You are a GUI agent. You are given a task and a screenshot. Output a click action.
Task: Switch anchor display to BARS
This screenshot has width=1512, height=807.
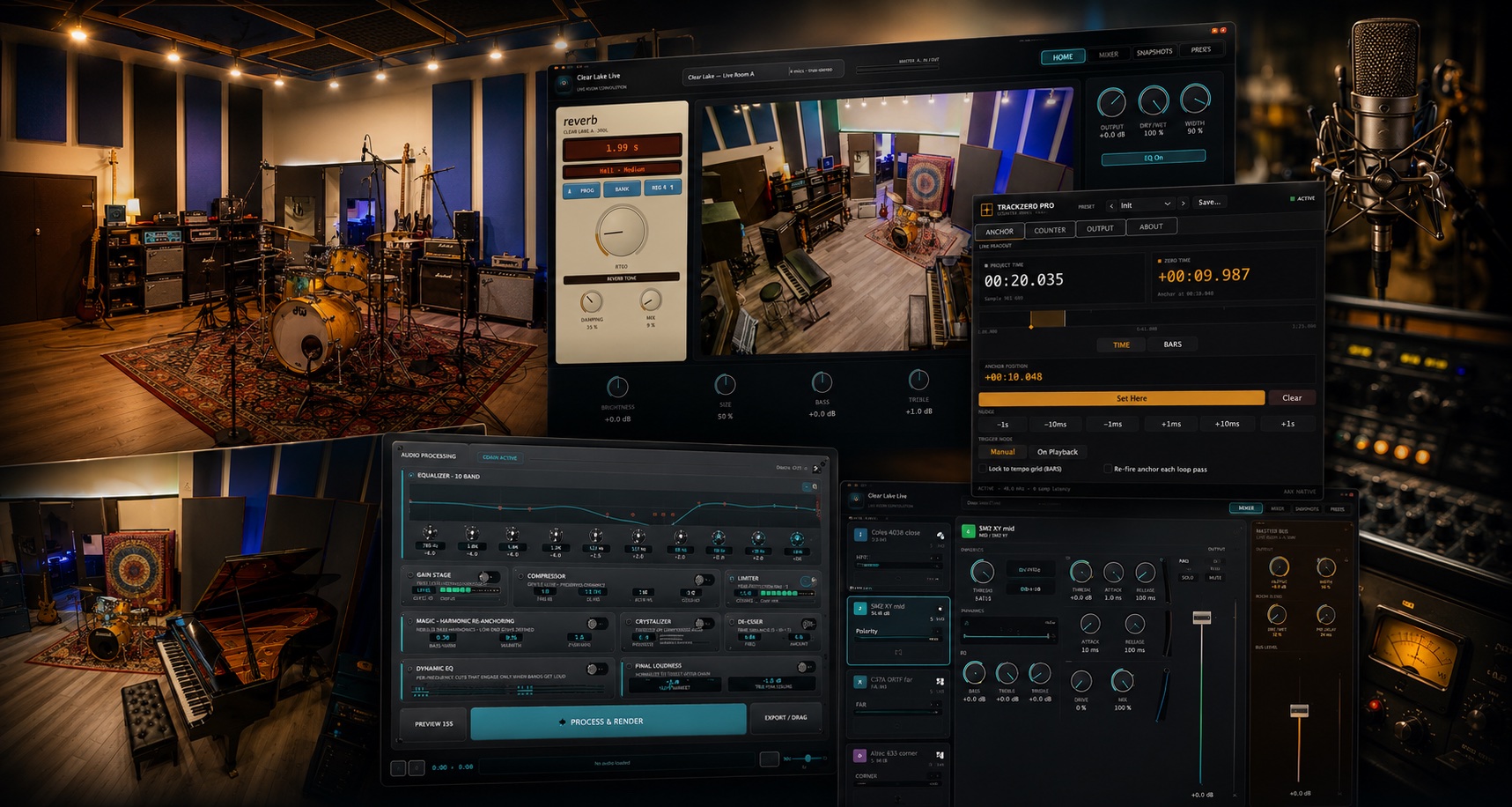(x=1172, y=344)
